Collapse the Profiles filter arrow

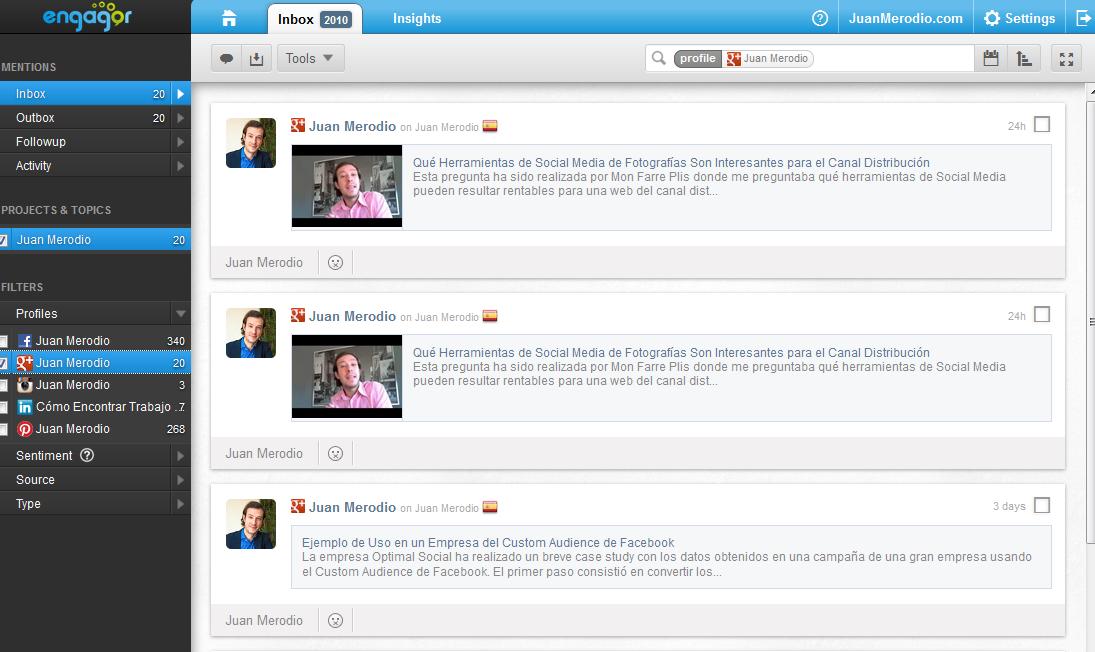180,313
